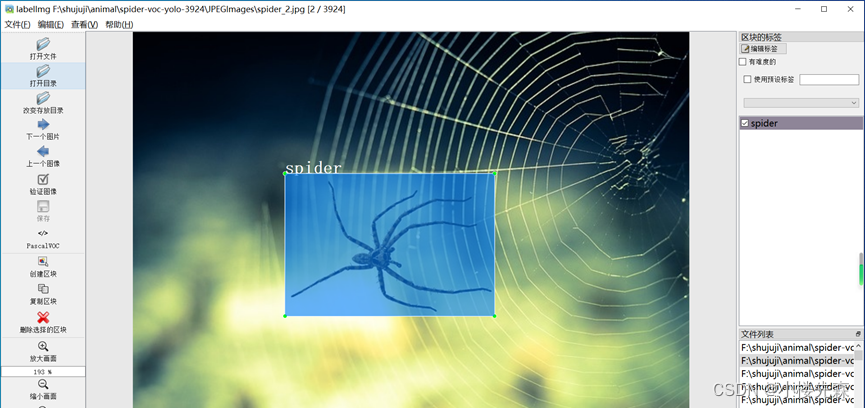Click the Edit Label (编辑标签) button
Image resolution: width=865 pixels, height=408 pixels.
coord(763,49)
